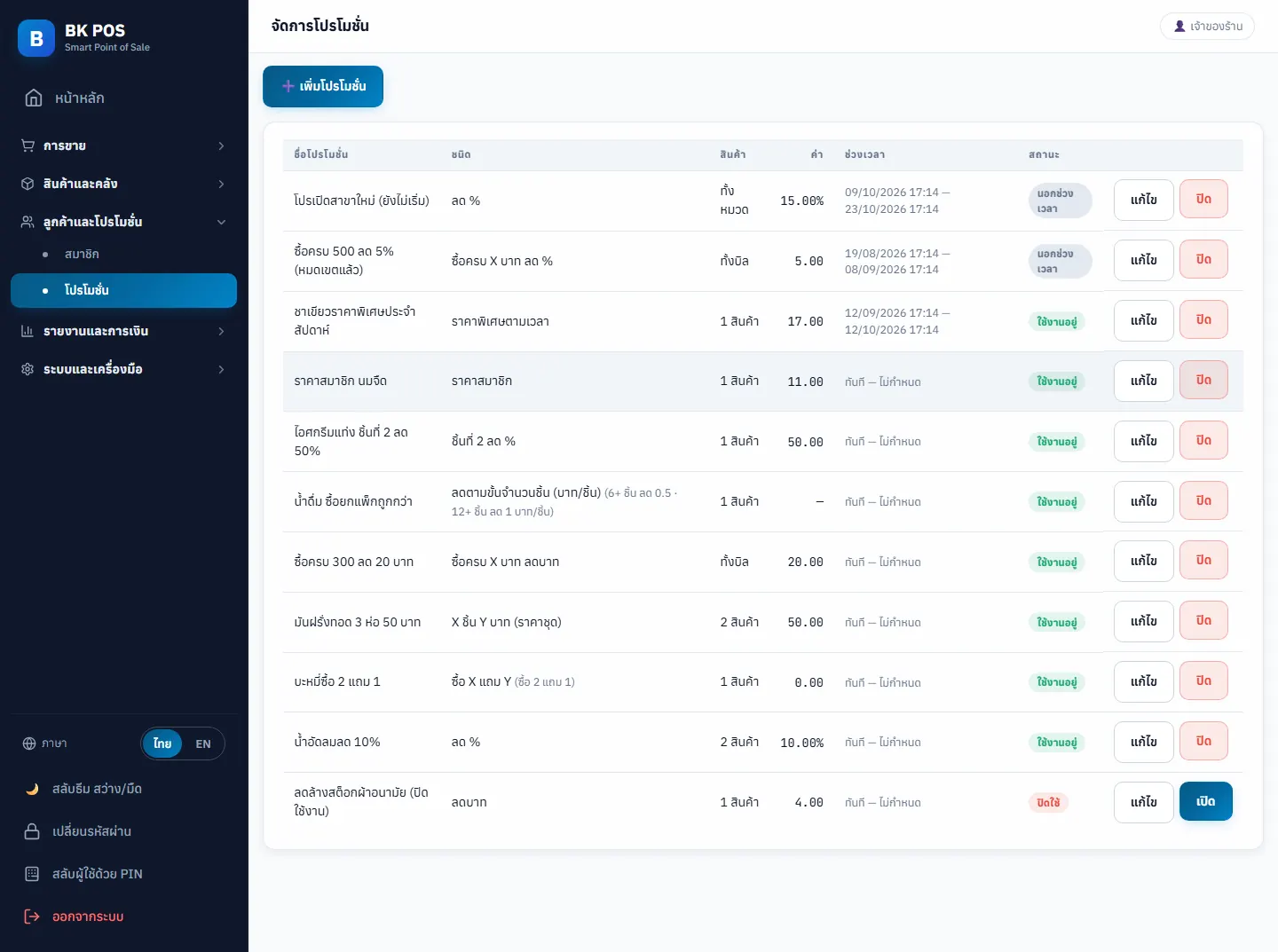Click the ปิดใช้ status badge

[x=1048, y=802]
